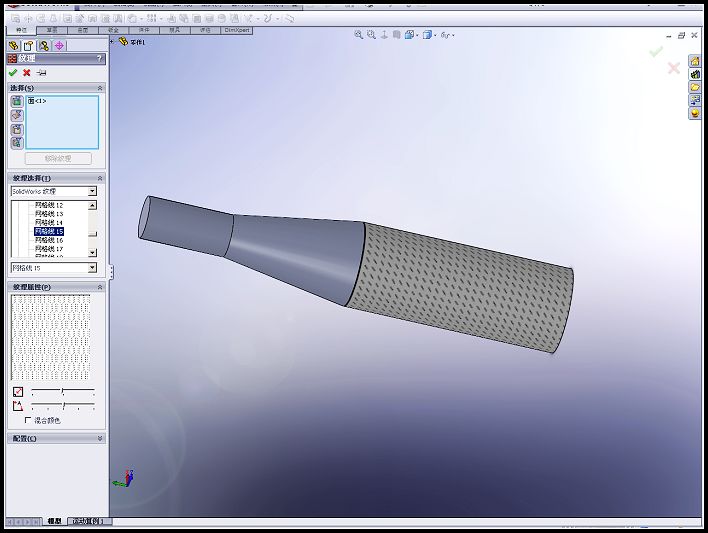The height and width of the screenshot is (533, 708).
Task: Open the 网格线 15 texture name dropdown
Action: (92, 268)
